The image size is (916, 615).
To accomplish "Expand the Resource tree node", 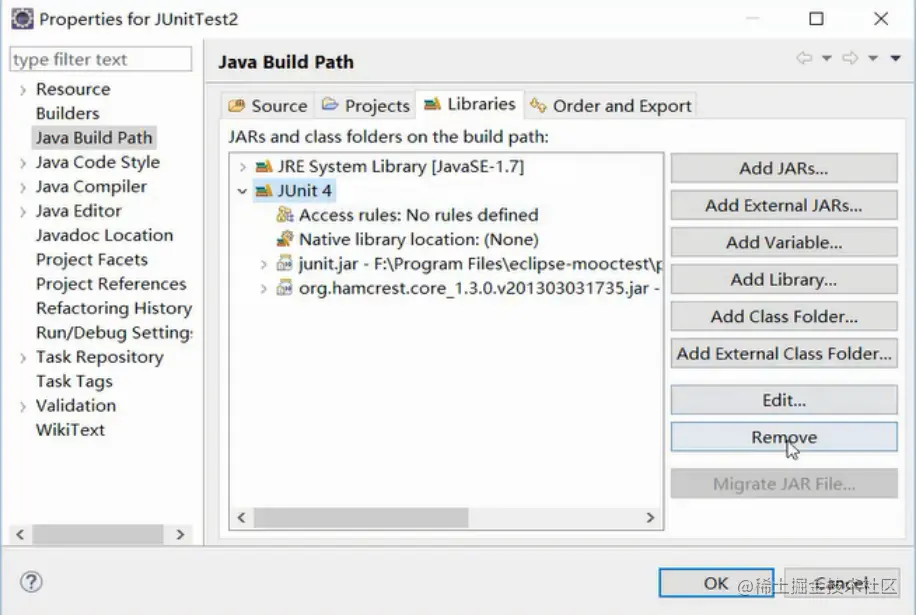I will [23, 90].
